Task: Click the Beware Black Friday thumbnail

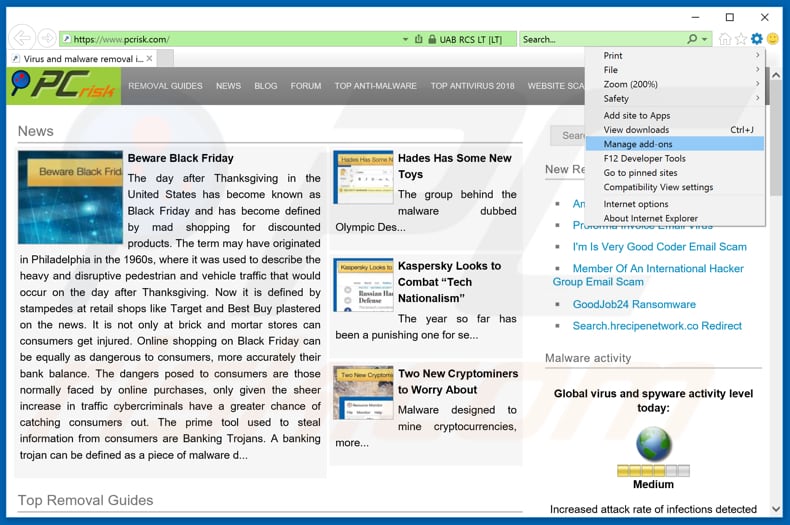Action: (x=71, y=197)
